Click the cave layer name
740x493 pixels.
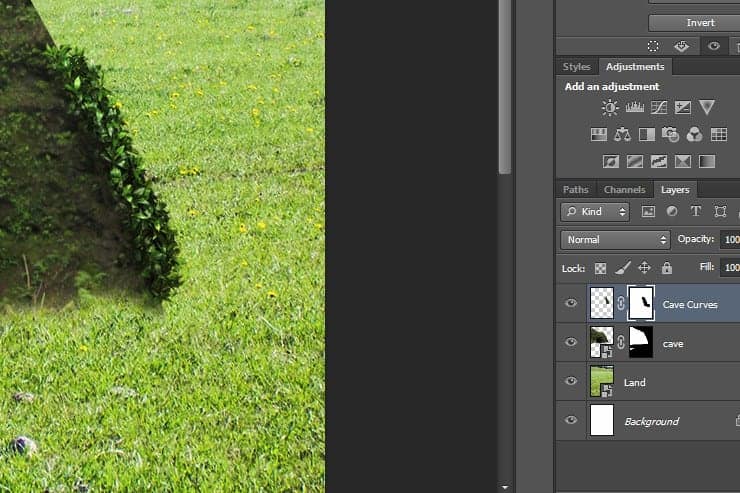(673, 344)
